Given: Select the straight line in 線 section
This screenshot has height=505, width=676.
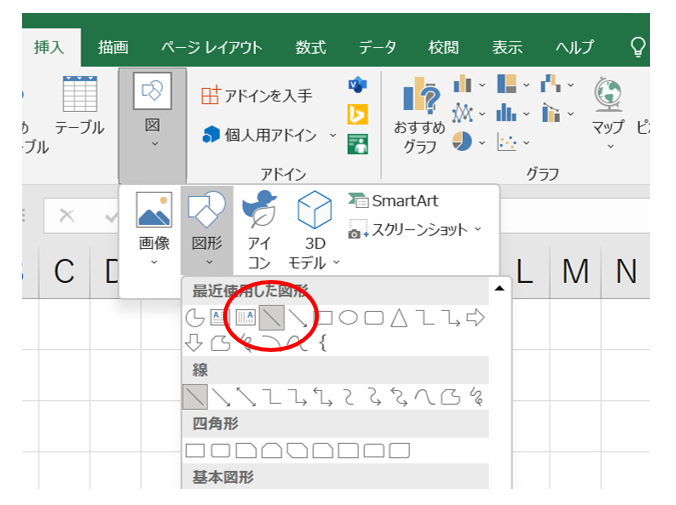Looking at the screenshot, I should pyautogui.click(x=195, y=397).
